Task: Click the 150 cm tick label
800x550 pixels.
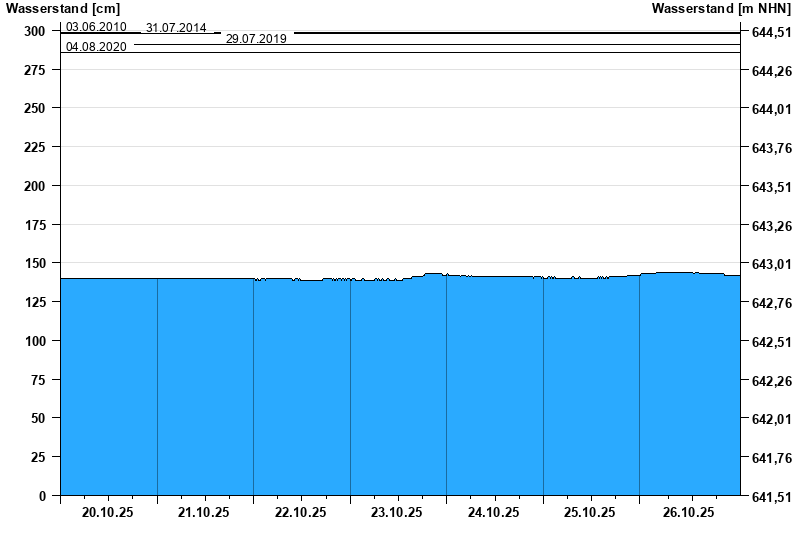Action: pos(35,263)
